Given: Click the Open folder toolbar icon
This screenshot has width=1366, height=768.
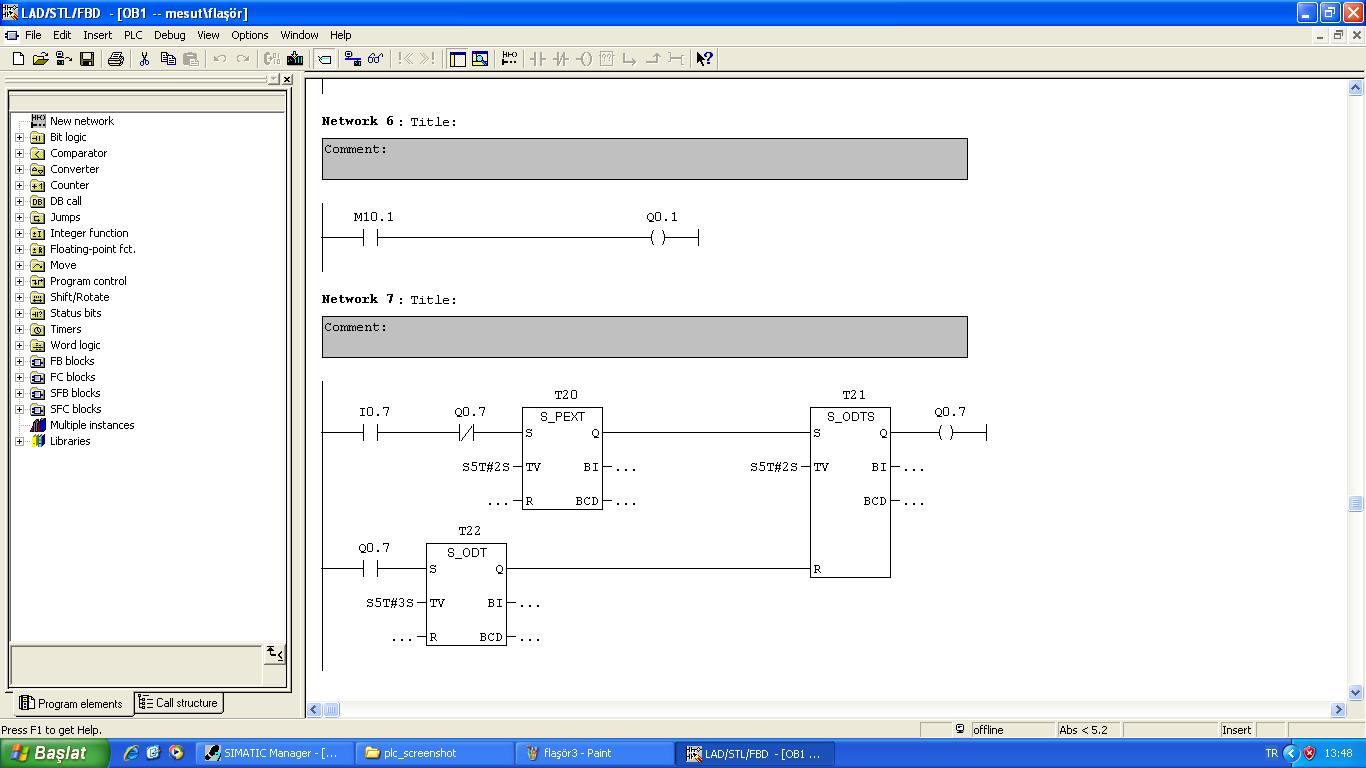Looking at the screenshot, I should (x=41, y=59).
